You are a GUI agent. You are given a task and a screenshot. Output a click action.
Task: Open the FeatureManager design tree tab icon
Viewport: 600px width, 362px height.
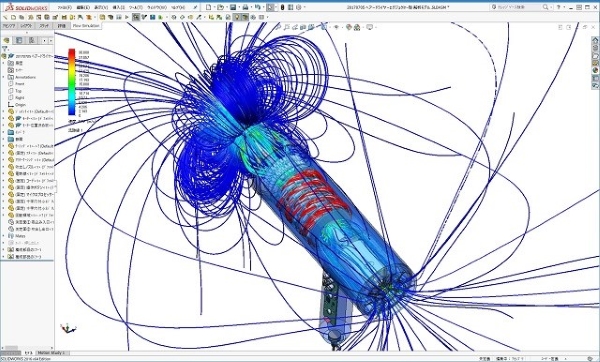(x=6, y=40)
